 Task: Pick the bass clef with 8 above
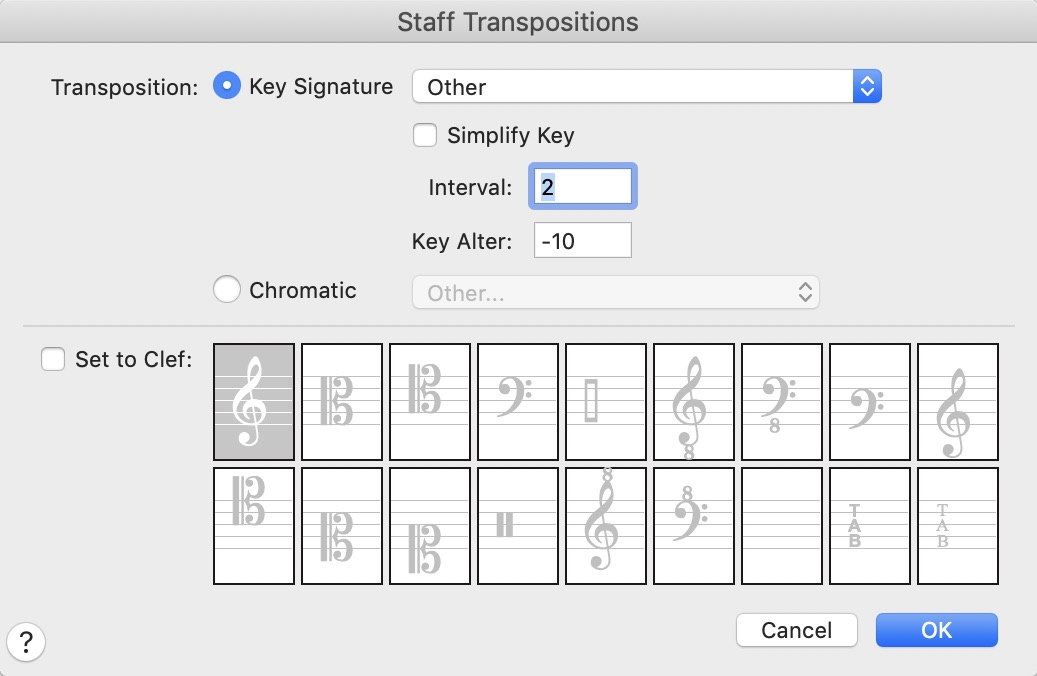click(694, 525)
